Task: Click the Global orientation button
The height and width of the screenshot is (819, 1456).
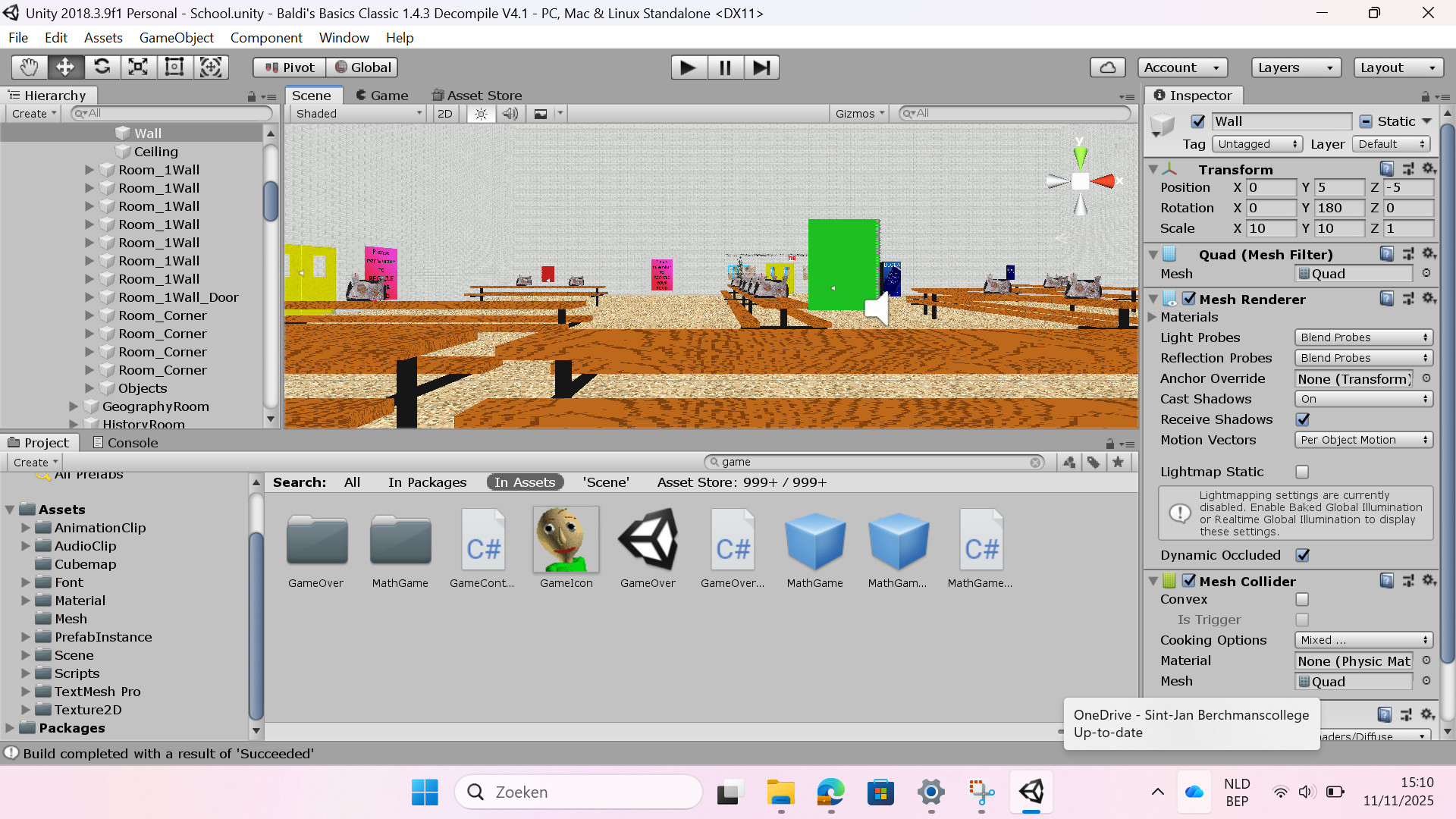Action: 362,67
